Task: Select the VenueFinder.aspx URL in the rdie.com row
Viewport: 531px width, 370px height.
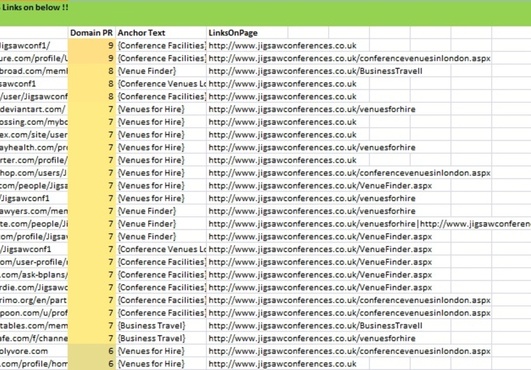Action: pyautogui.click(x=320, y=287)
